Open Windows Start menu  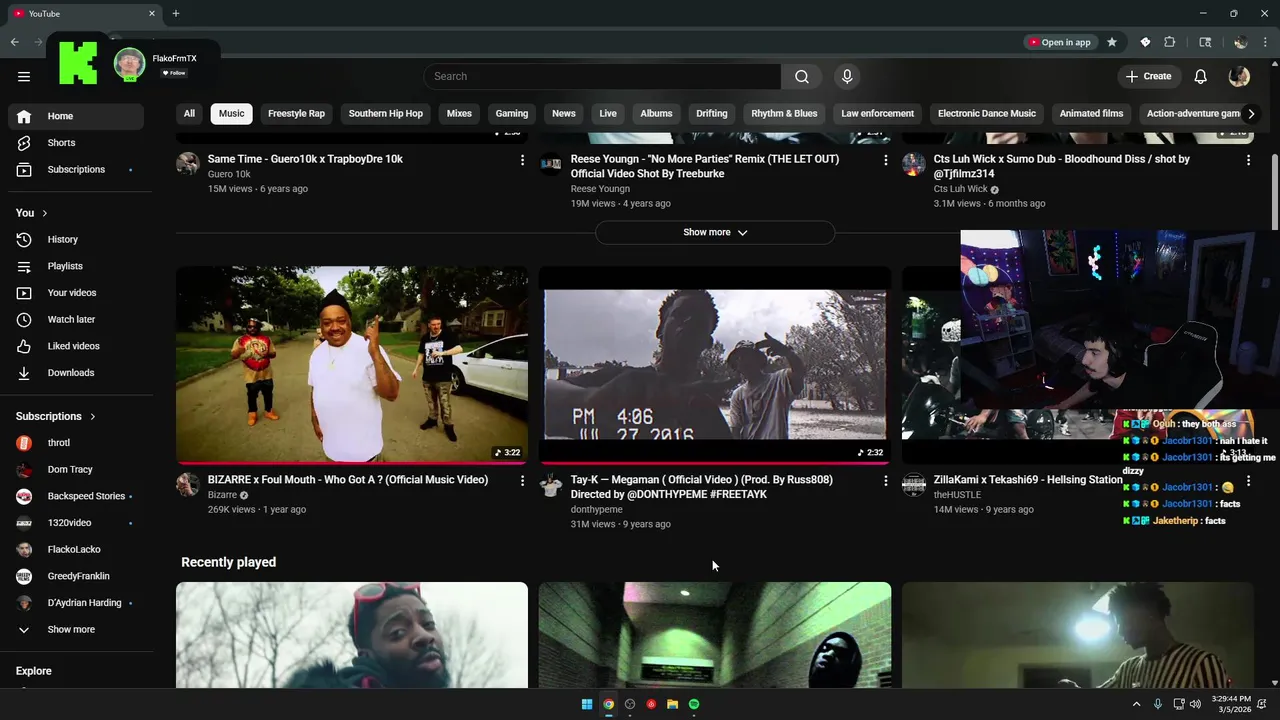tap(587, 704)
